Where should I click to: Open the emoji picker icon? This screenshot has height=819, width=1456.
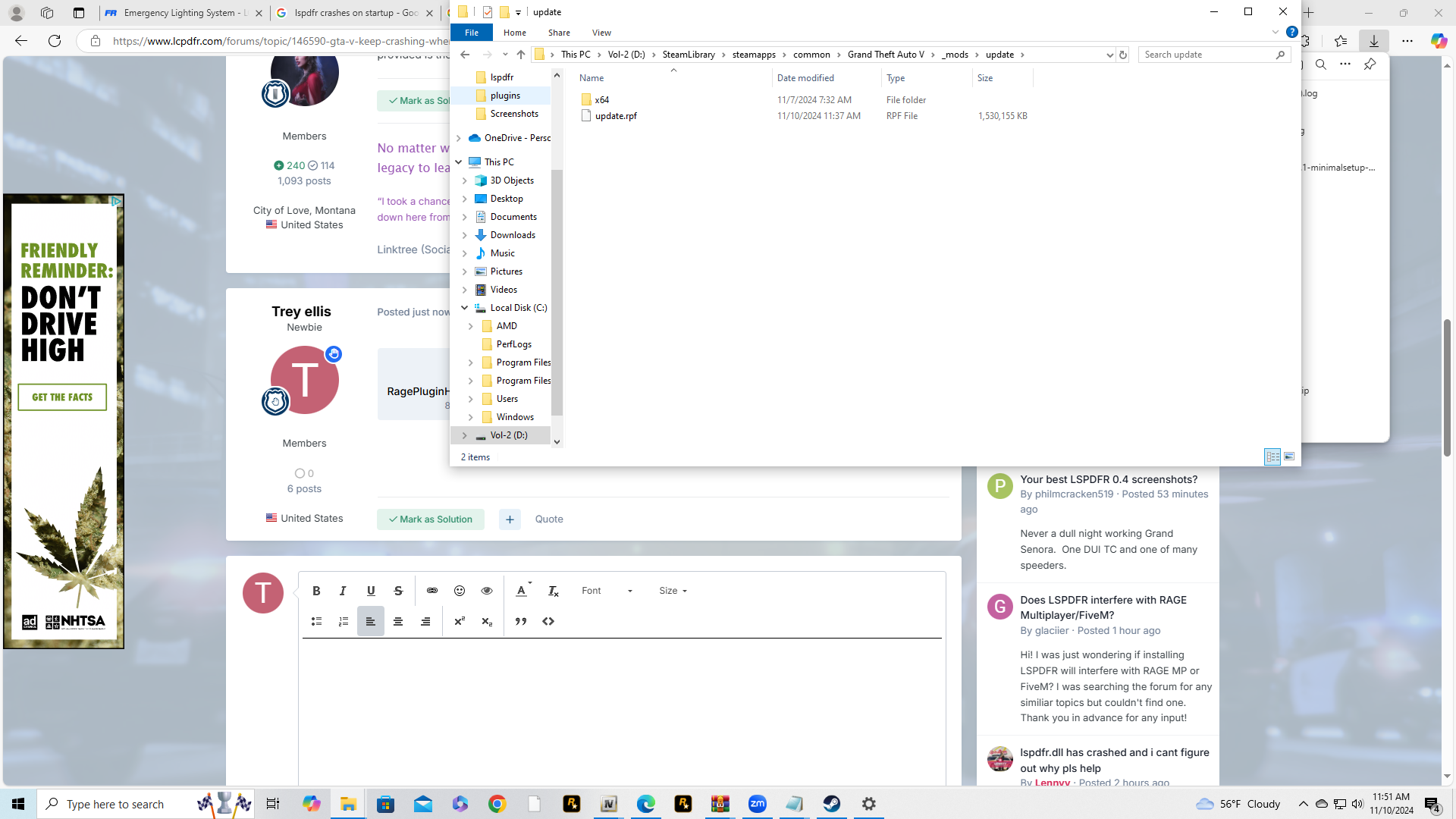[460, 591]
